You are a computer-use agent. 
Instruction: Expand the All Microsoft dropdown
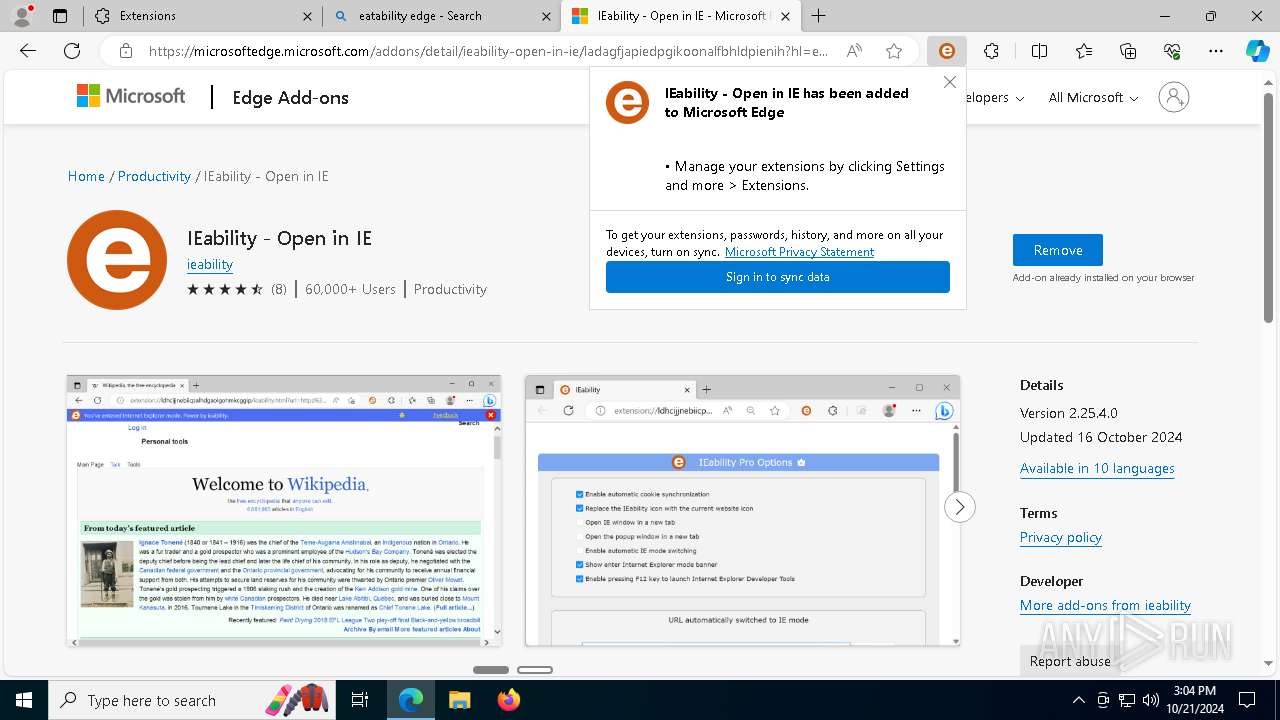1093,97
